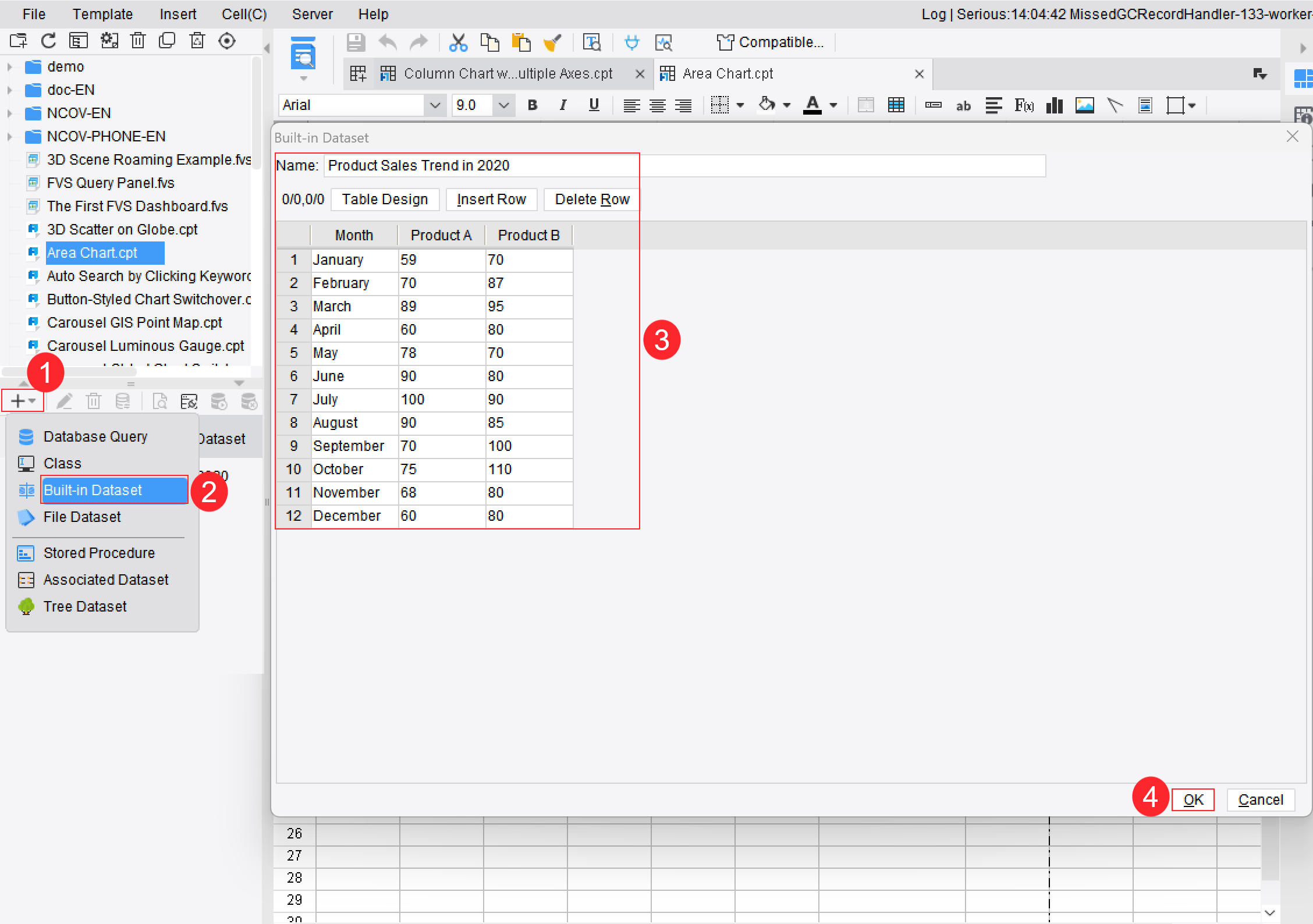Toggle Underline formatting
This screenshot has height=924, width=1313.
tap(594, 105)
